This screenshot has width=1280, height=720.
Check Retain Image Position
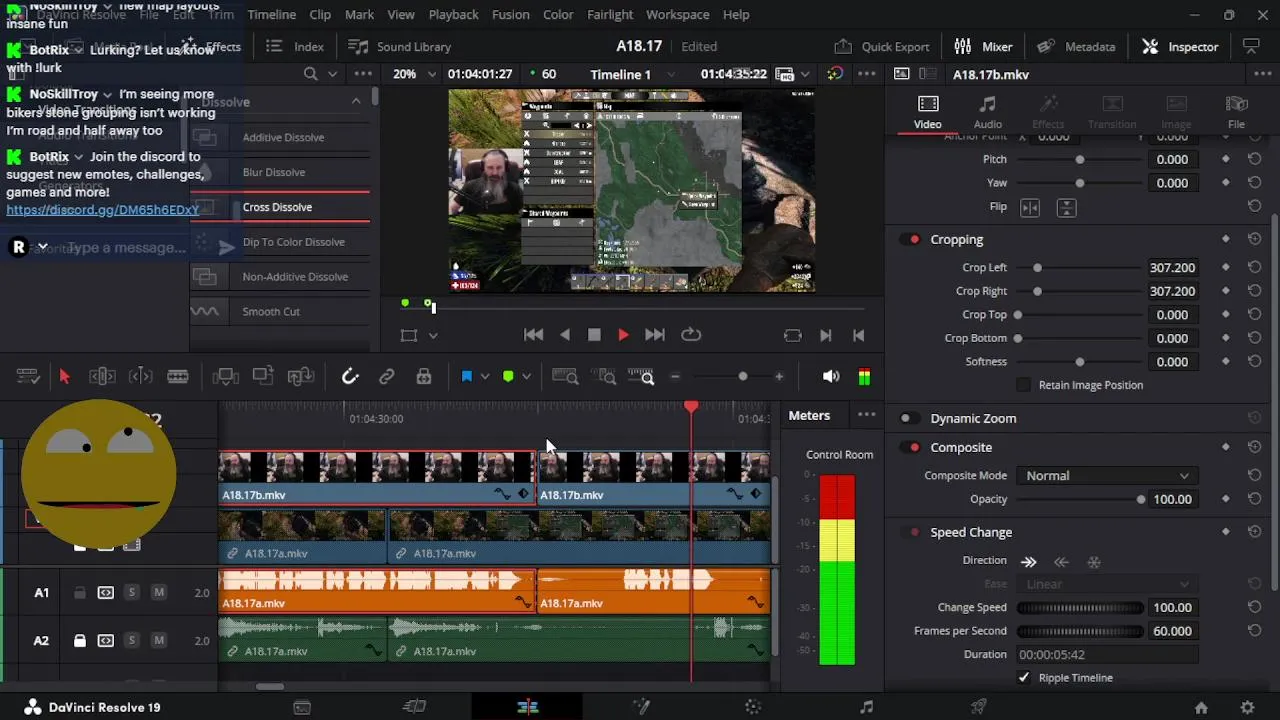(1024, 385)
